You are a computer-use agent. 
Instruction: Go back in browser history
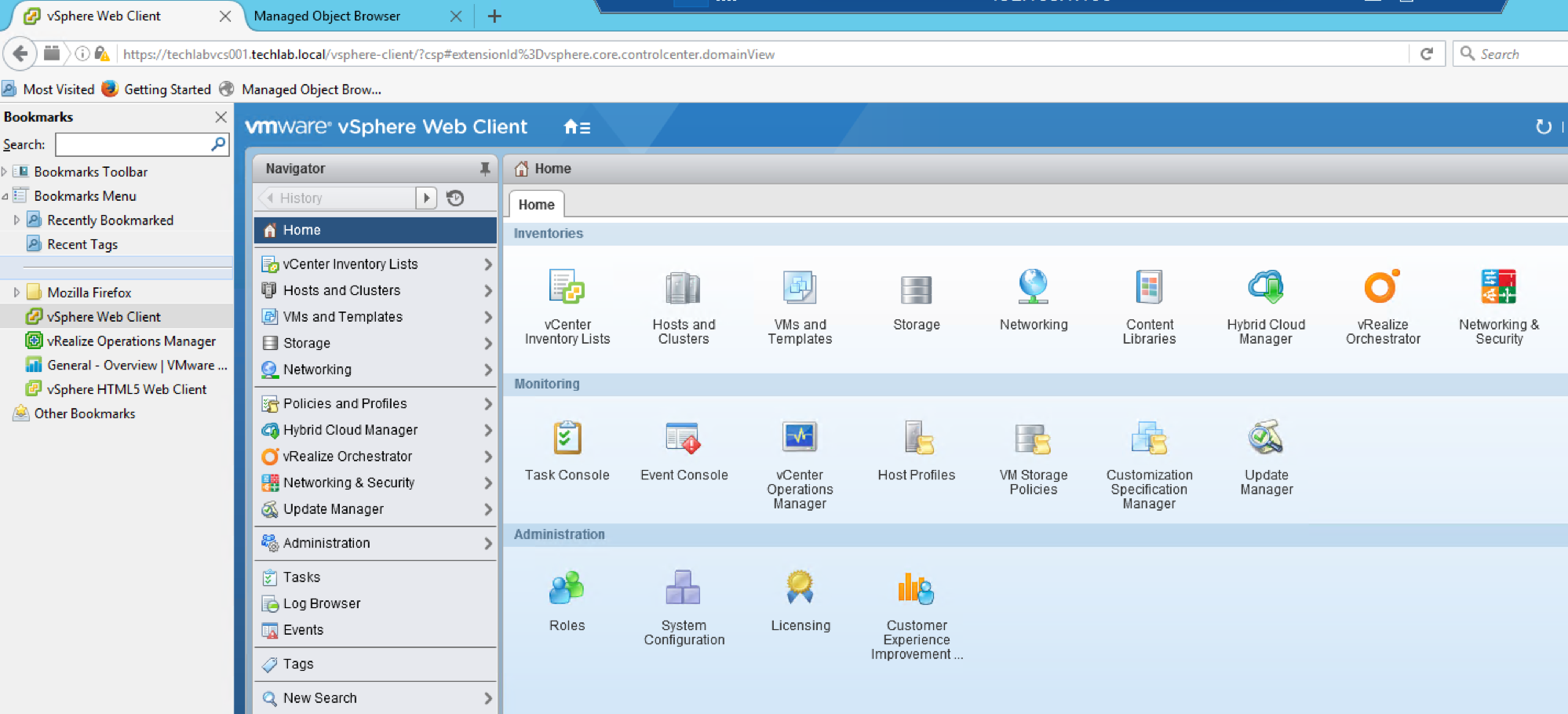20,53
